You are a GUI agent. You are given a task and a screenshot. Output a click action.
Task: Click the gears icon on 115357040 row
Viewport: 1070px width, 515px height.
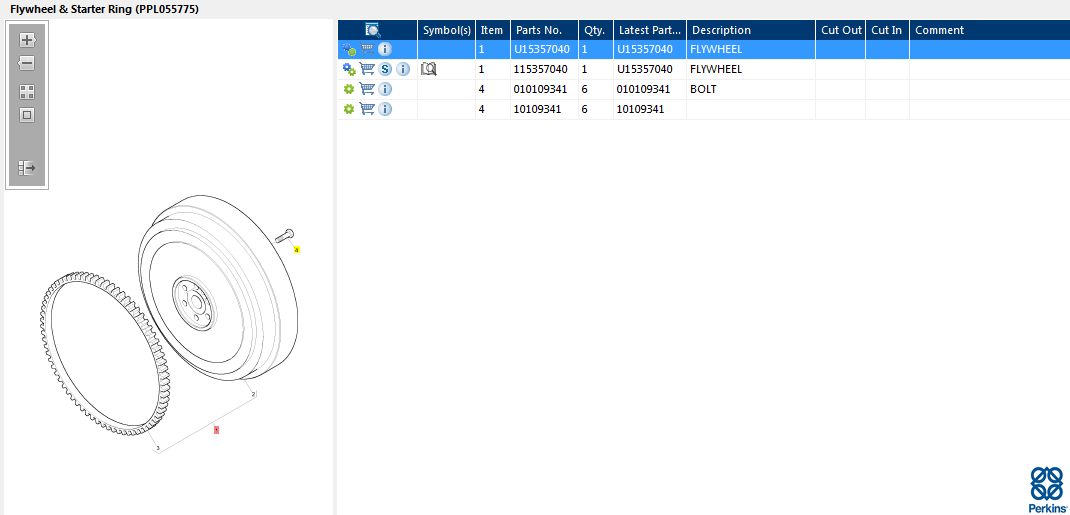349,69
